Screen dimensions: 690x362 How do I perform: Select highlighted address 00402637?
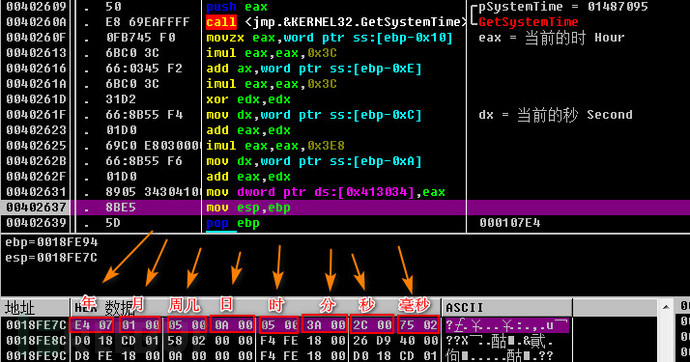pos(36,208)
